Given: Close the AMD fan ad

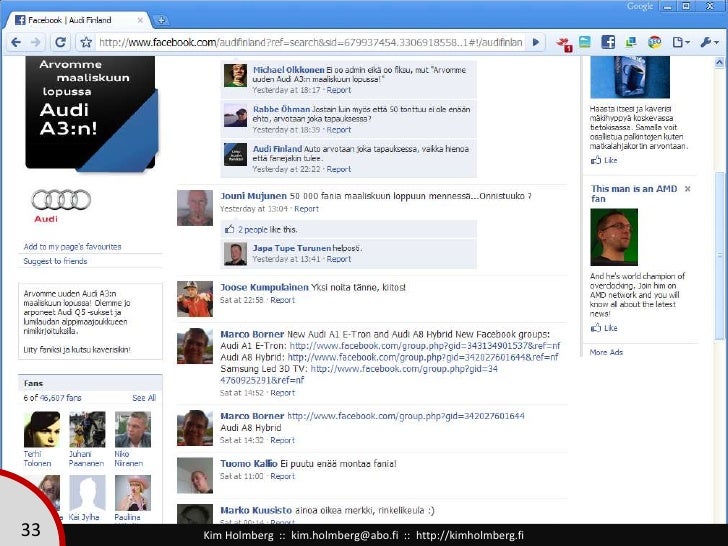Looking at the screenshot, I should click(688, 188).
